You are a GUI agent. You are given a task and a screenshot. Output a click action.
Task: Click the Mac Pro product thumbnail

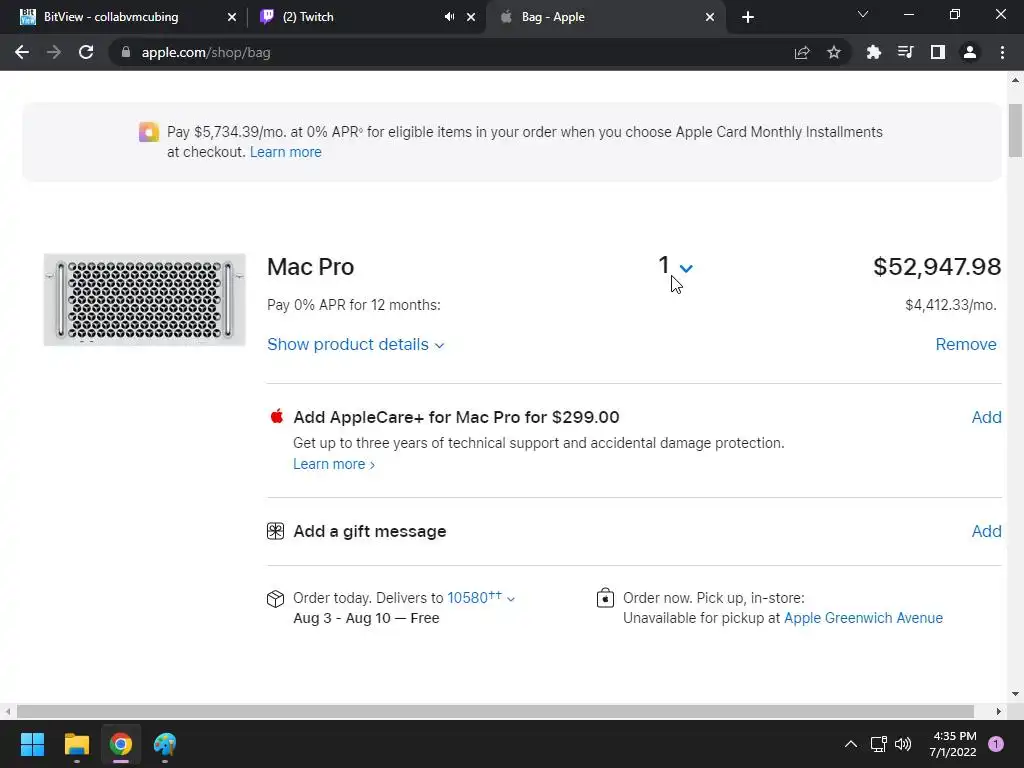[x=145, y=299]
